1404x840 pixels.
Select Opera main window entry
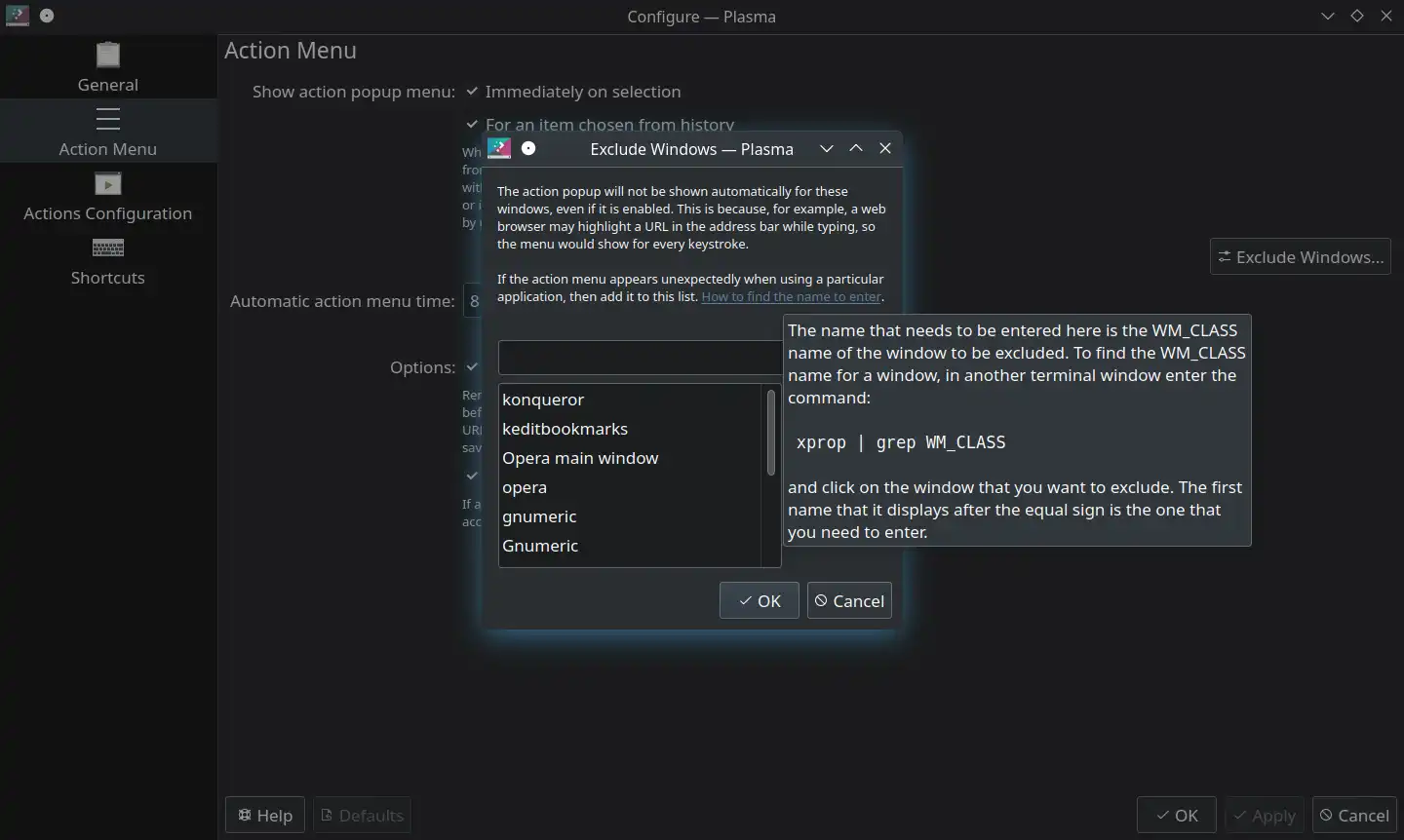630,458
